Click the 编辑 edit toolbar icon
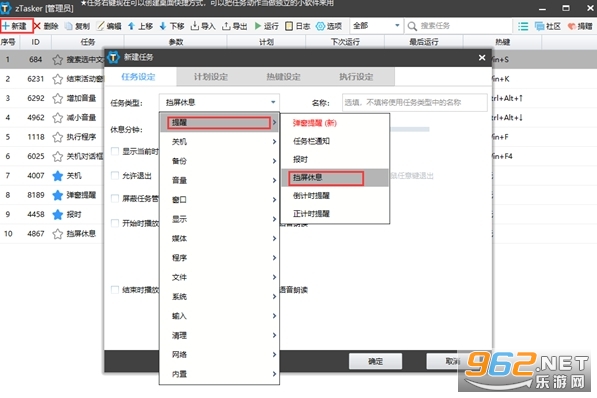The image size is (597, 398). coord(101,26)
